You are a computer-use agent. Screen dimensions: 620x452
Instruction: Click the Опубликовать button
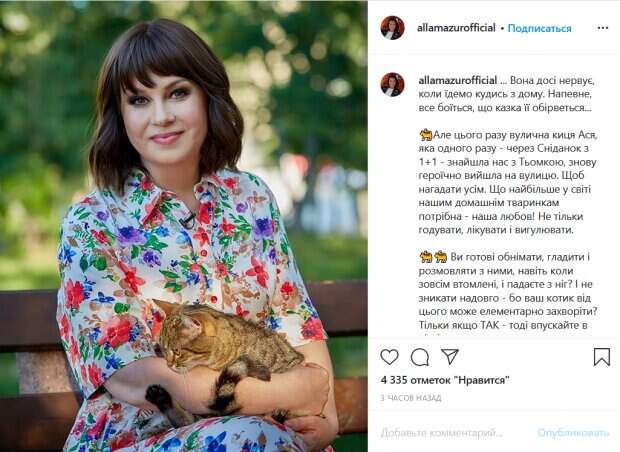(573, 433)
